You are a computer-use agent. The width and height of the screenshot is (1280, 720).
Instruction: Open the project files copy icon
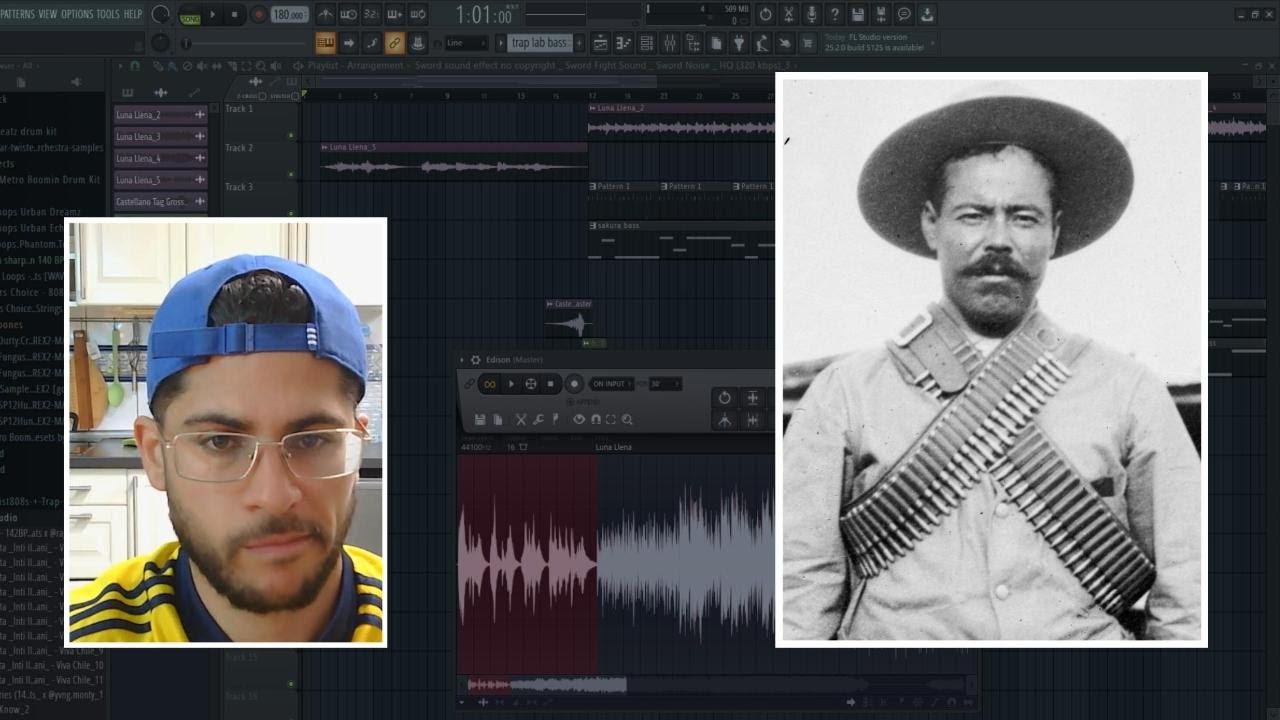click(716, 43)
